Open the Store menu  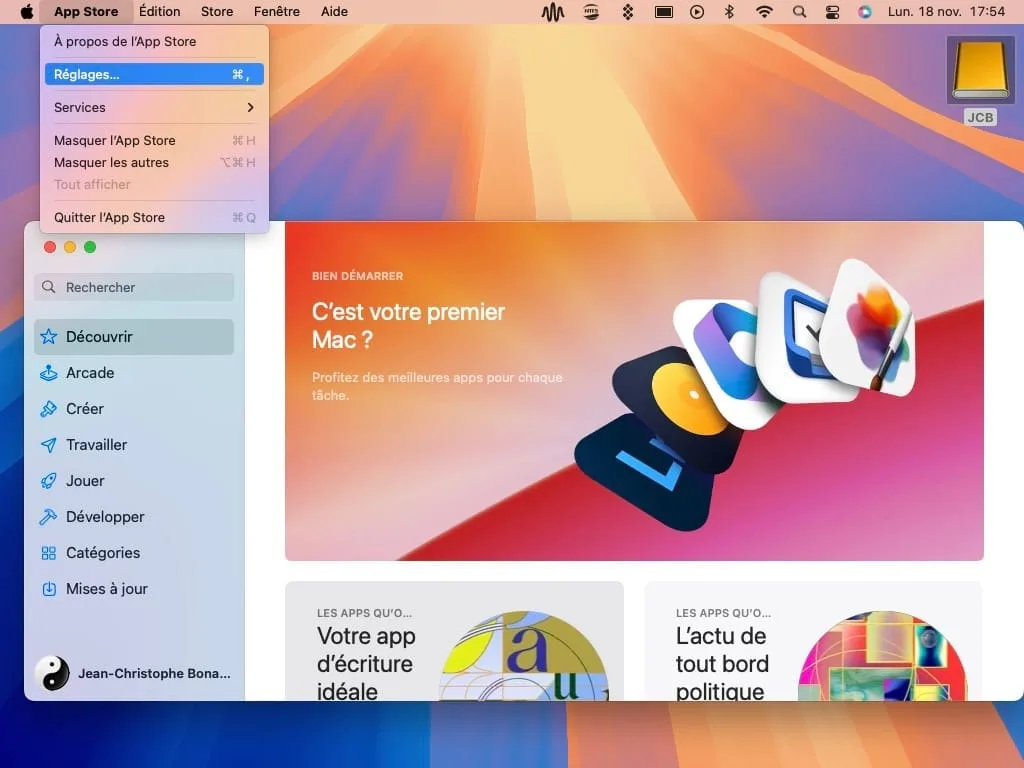coord(217,12)
